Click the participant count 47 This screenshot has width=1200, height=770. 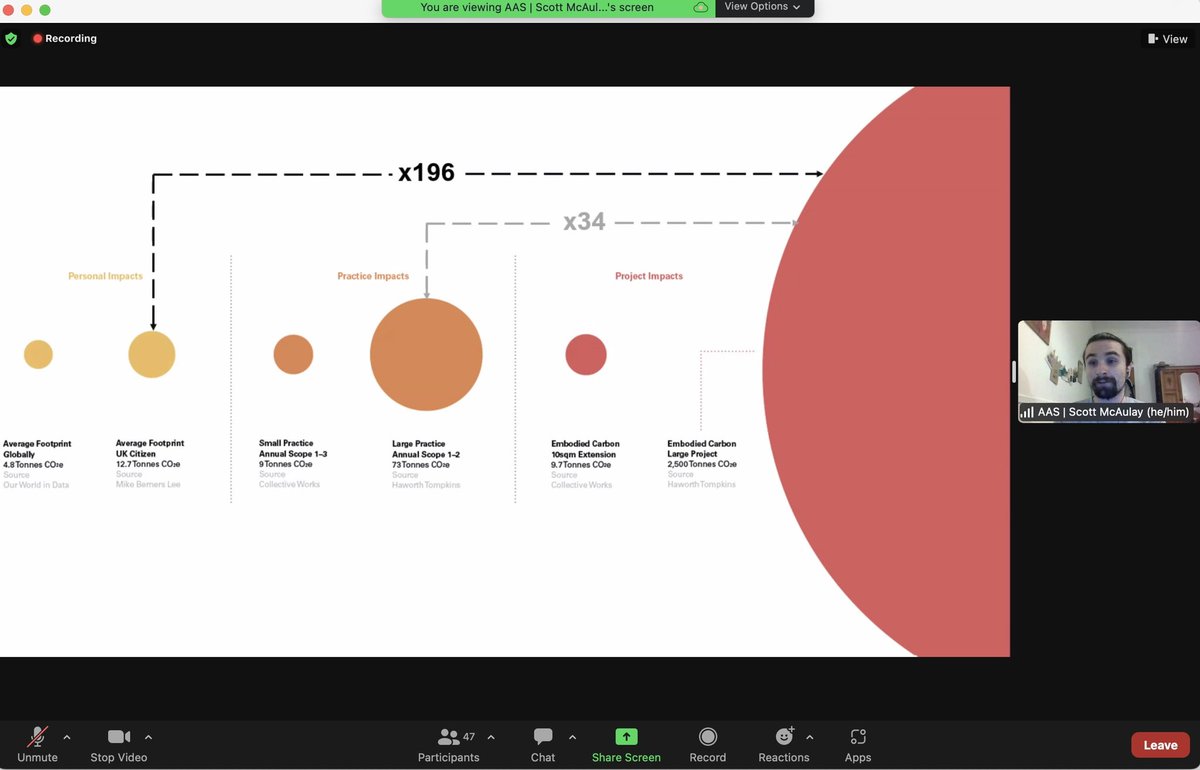point(469,737)
